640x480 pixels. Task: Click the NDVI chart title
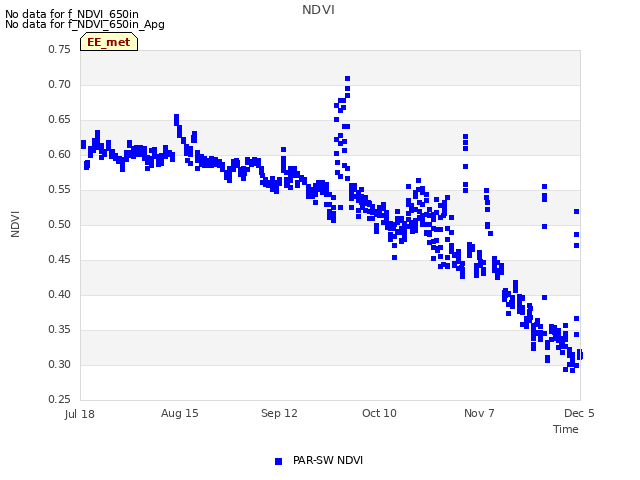318,10
